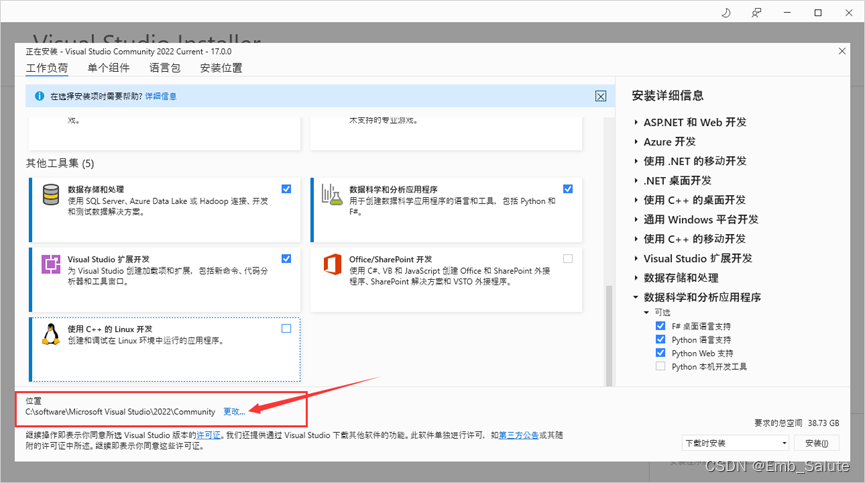Uncheck 数据存储和处理 workload checkbox
The width and height of the screenshot is (865, 483).
tap(286, 189)
